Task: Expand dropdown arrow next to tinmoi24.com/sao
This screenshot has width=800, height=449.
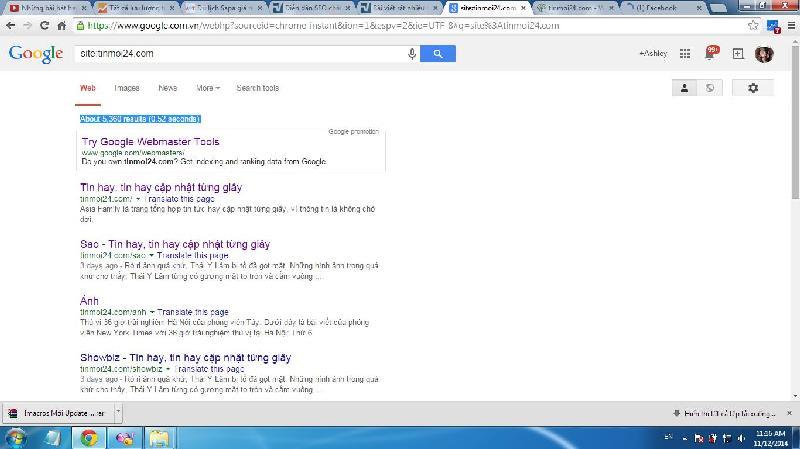Action: pyautogui.click(x=152, y=255)
